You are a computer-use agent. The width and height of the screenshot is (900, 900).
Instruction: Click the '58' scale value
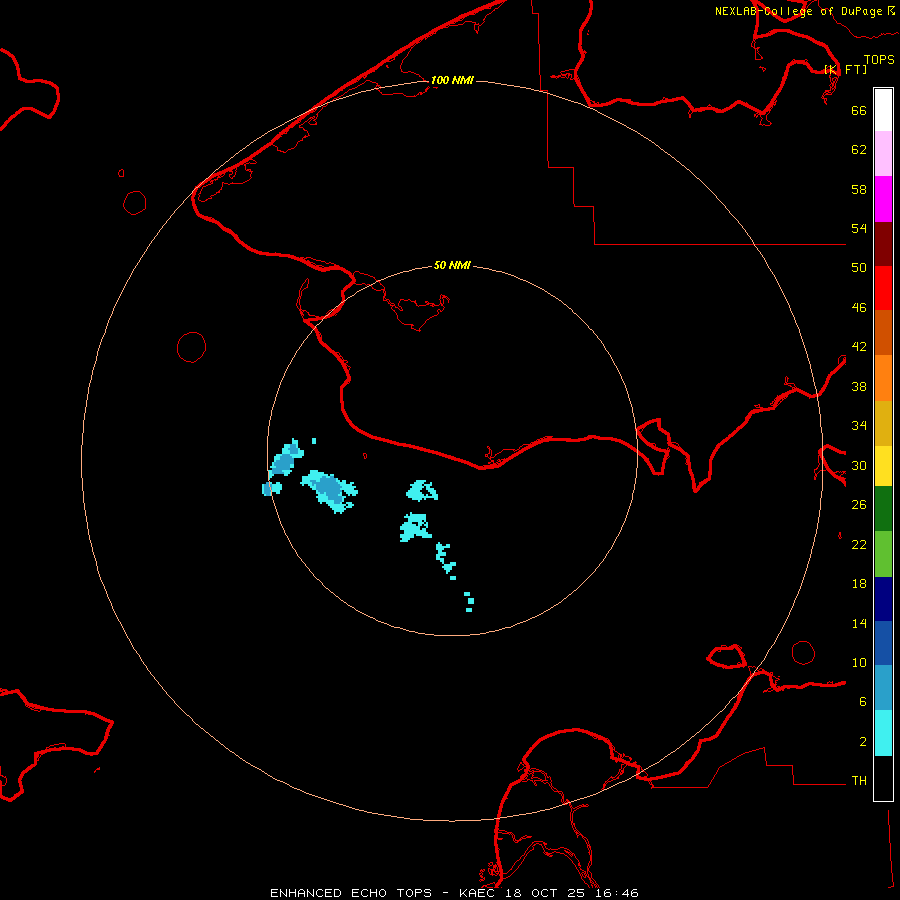tap(859, 189)
